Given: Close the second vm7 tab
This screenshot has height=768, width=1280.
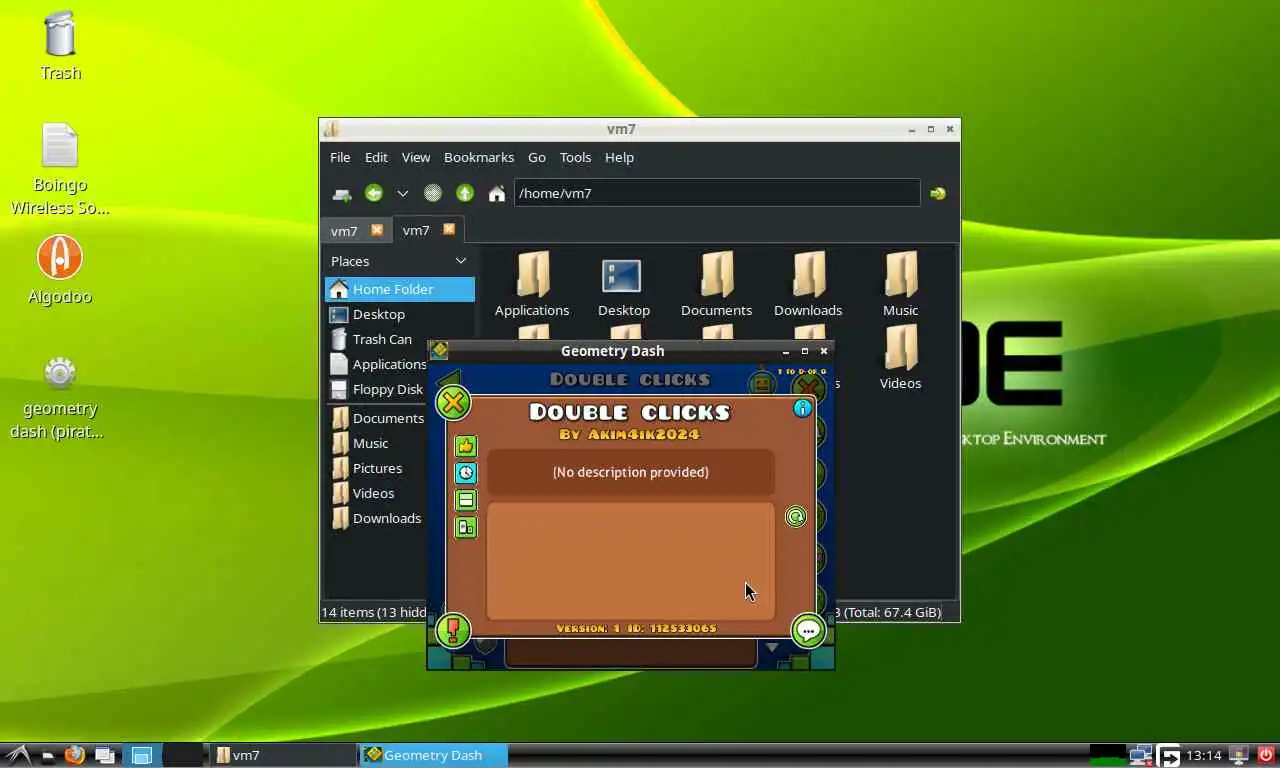Looking at the screenshot, I should tap(449, 229).
